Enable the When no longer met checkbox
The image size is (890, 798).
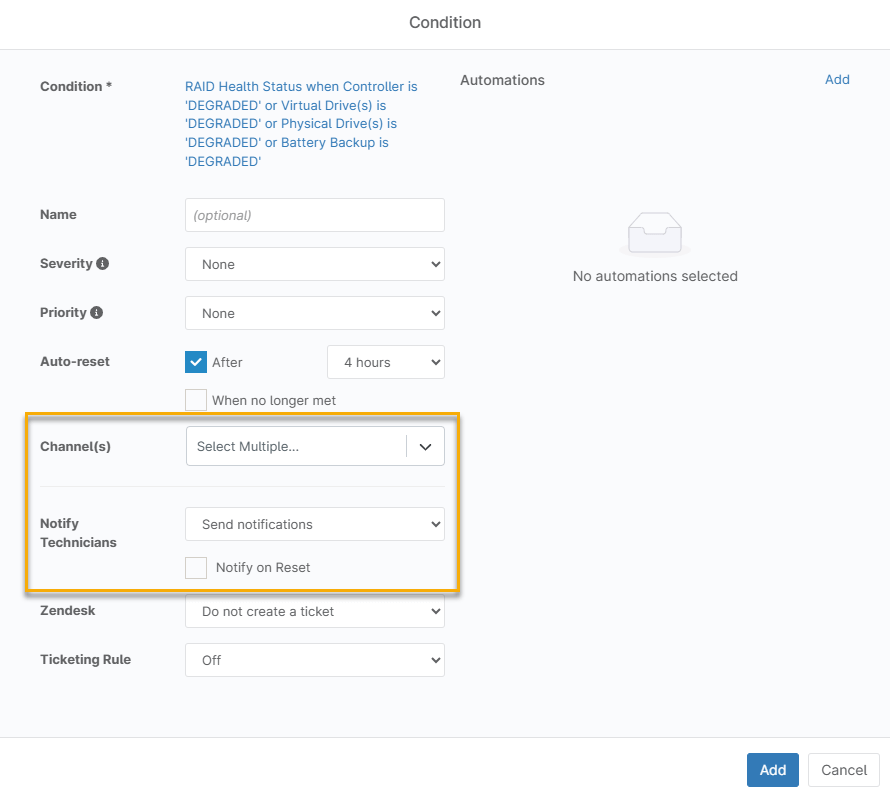(x=196, y=400)
